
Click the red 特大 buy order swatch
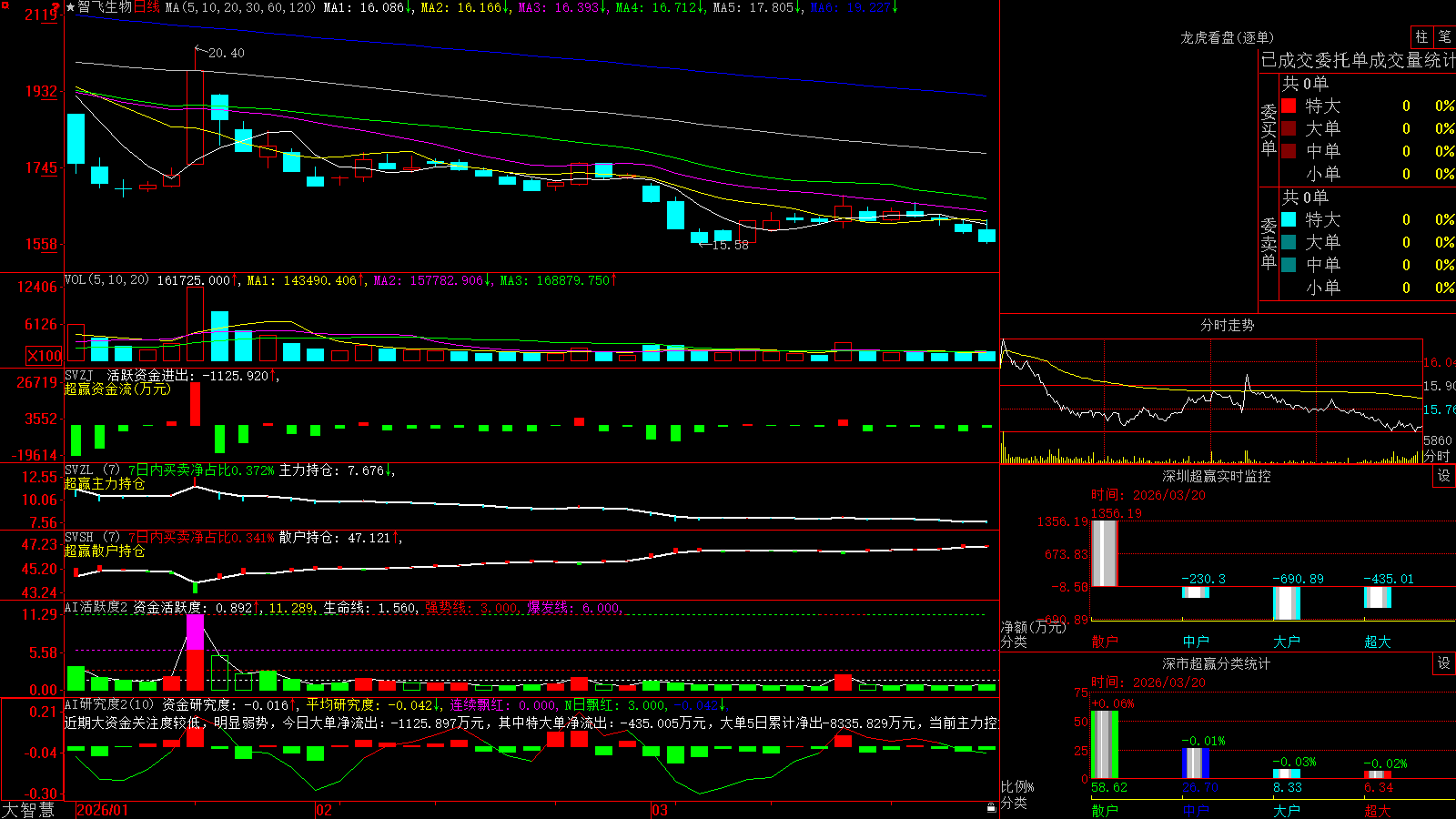coord(1289,106)
